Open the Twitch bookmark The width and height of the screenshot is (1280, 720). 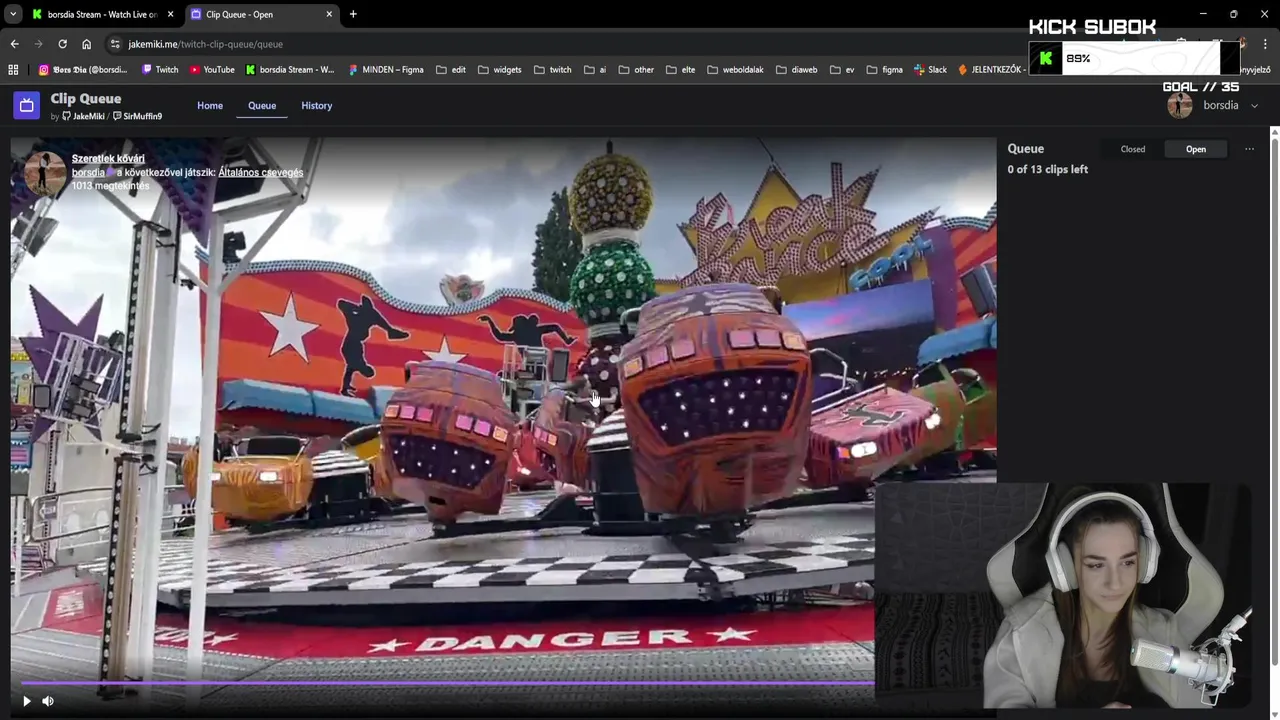pyautogui.click(x=160, y=70)
